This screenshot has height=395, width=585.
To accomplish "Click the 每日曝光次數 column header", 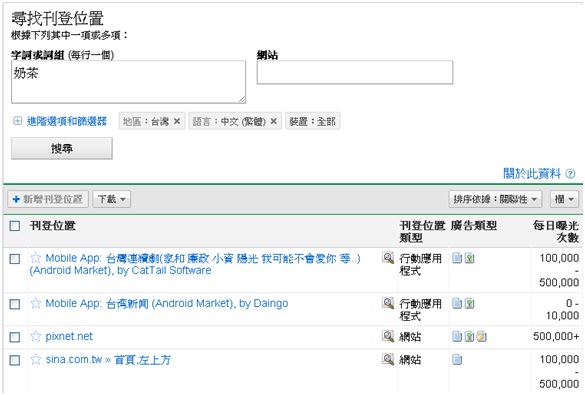I will click(x=556, y=231).
